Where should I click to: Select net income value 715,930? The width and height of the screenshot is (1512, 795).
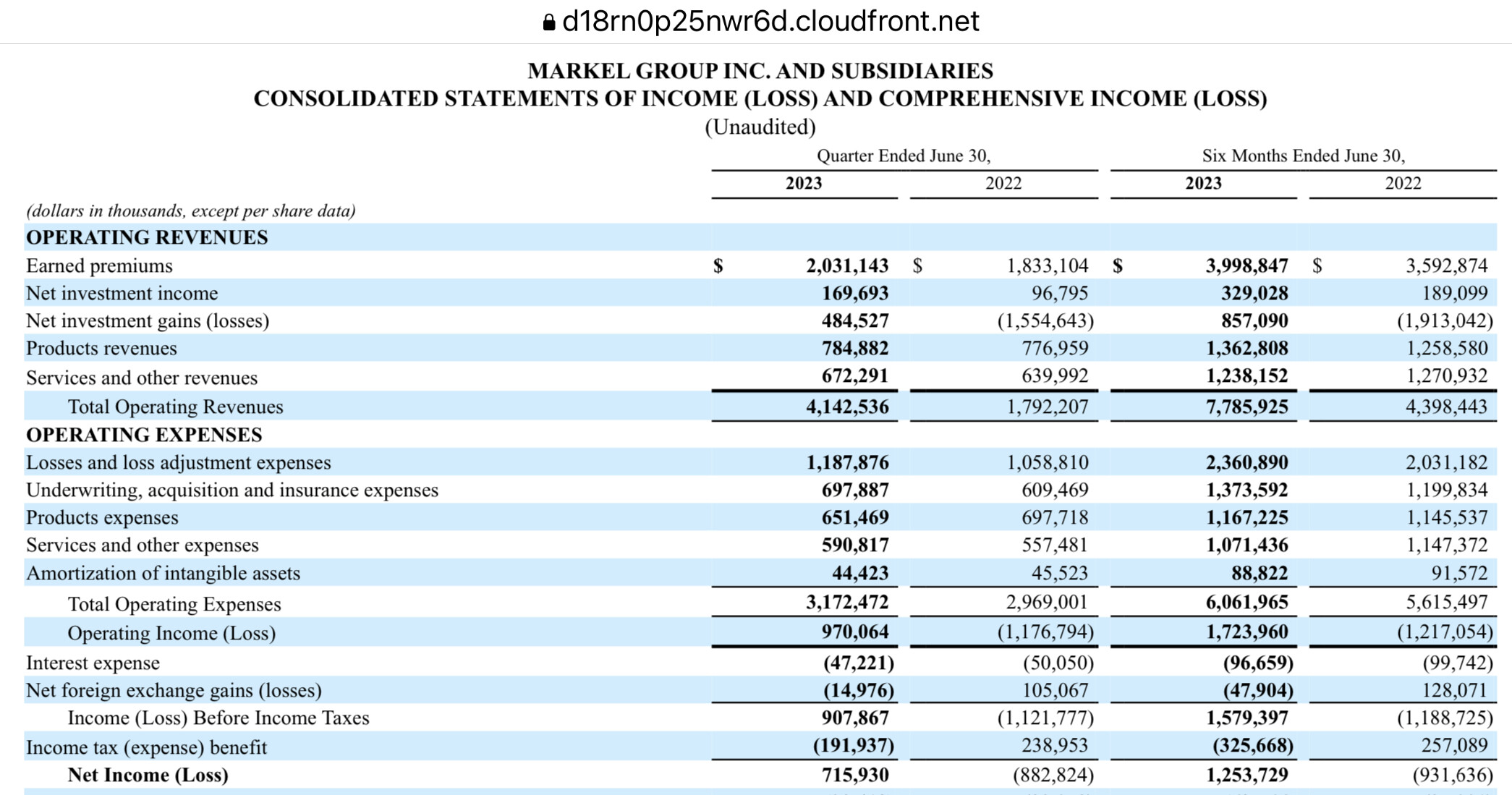[x=855, y=775]
